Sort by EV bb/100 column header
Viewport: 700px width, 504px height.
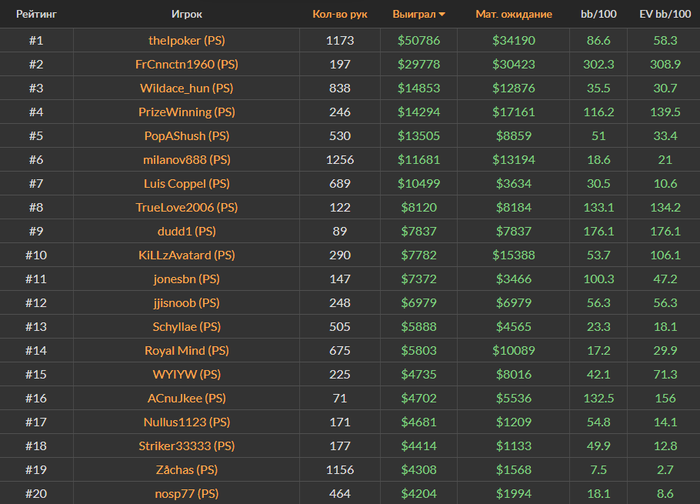(x=665, y=14)
